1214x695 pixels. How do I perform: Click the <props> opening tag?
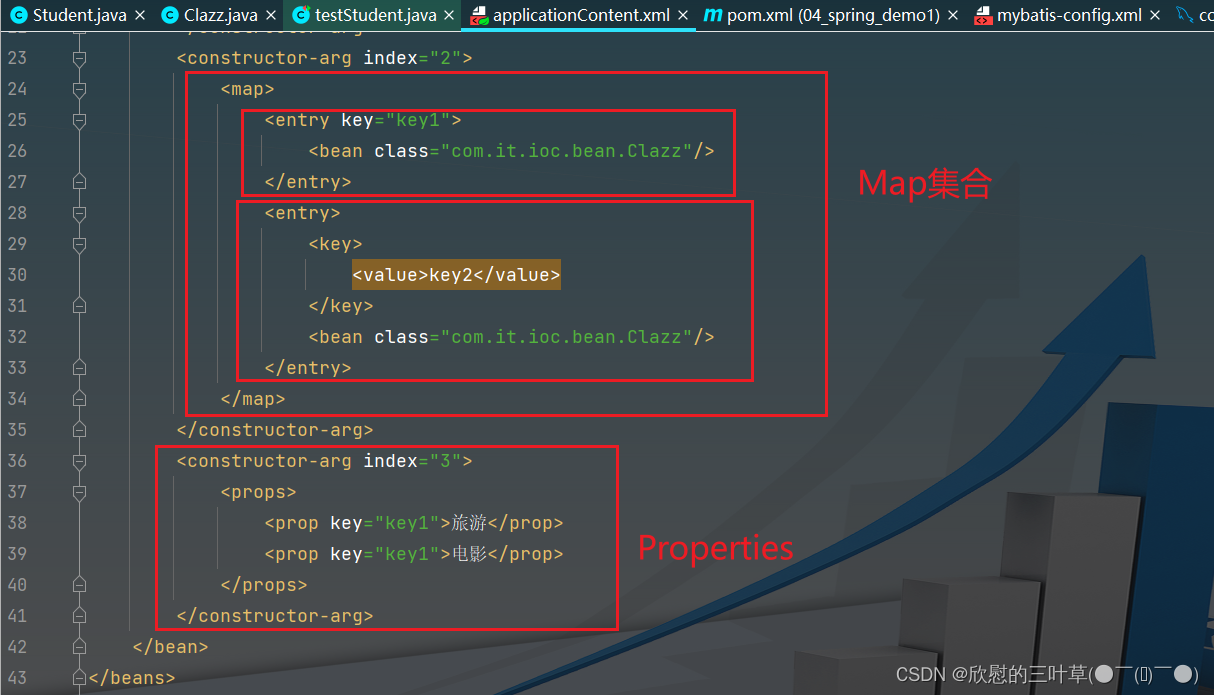pos(258,492)
